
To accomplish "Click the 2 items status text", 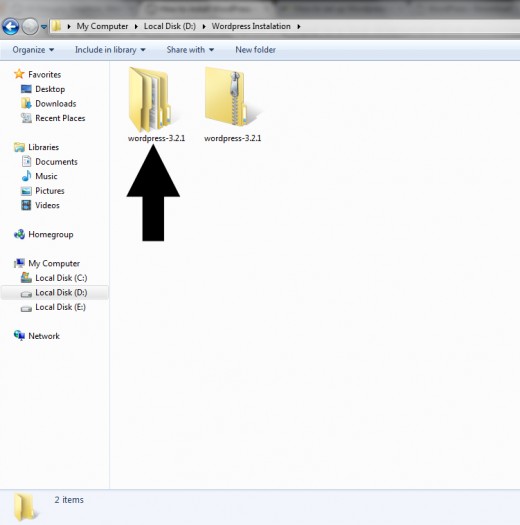I will click(x=69, y=500).
